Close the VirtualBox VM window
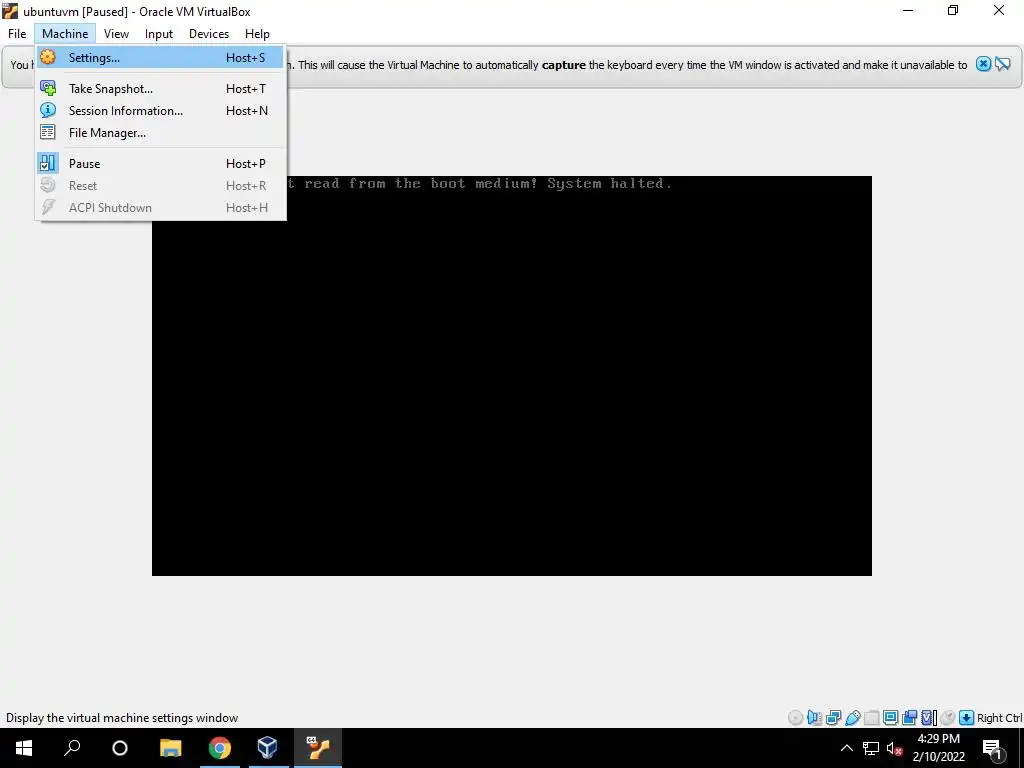 point(999,11)
